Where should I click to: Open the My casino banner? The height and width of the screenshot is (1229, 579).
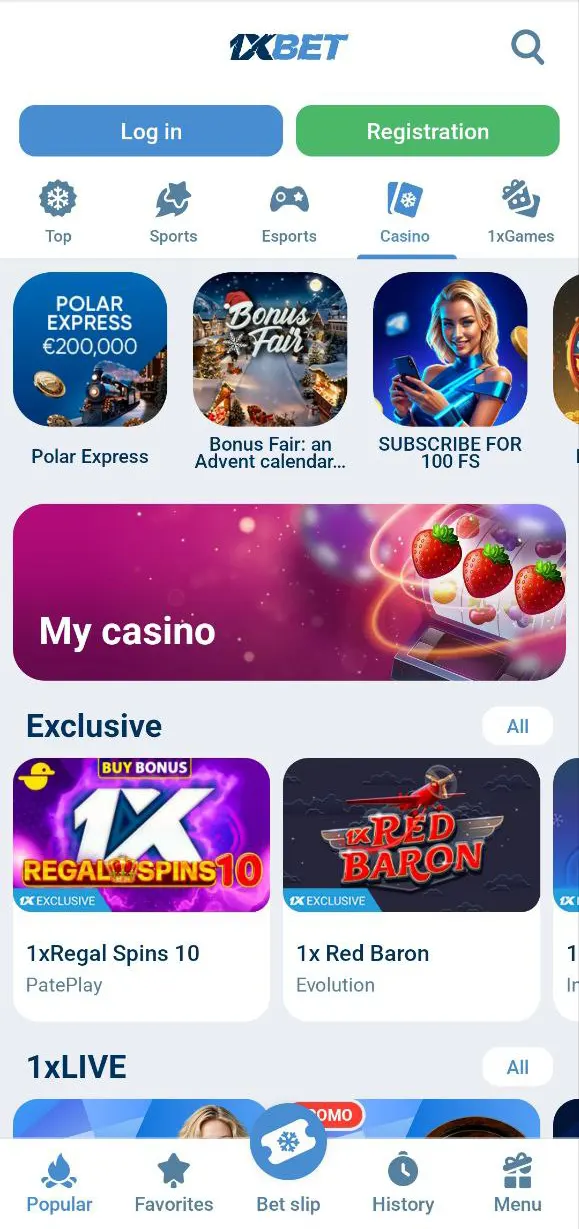[x=289, y=592]
